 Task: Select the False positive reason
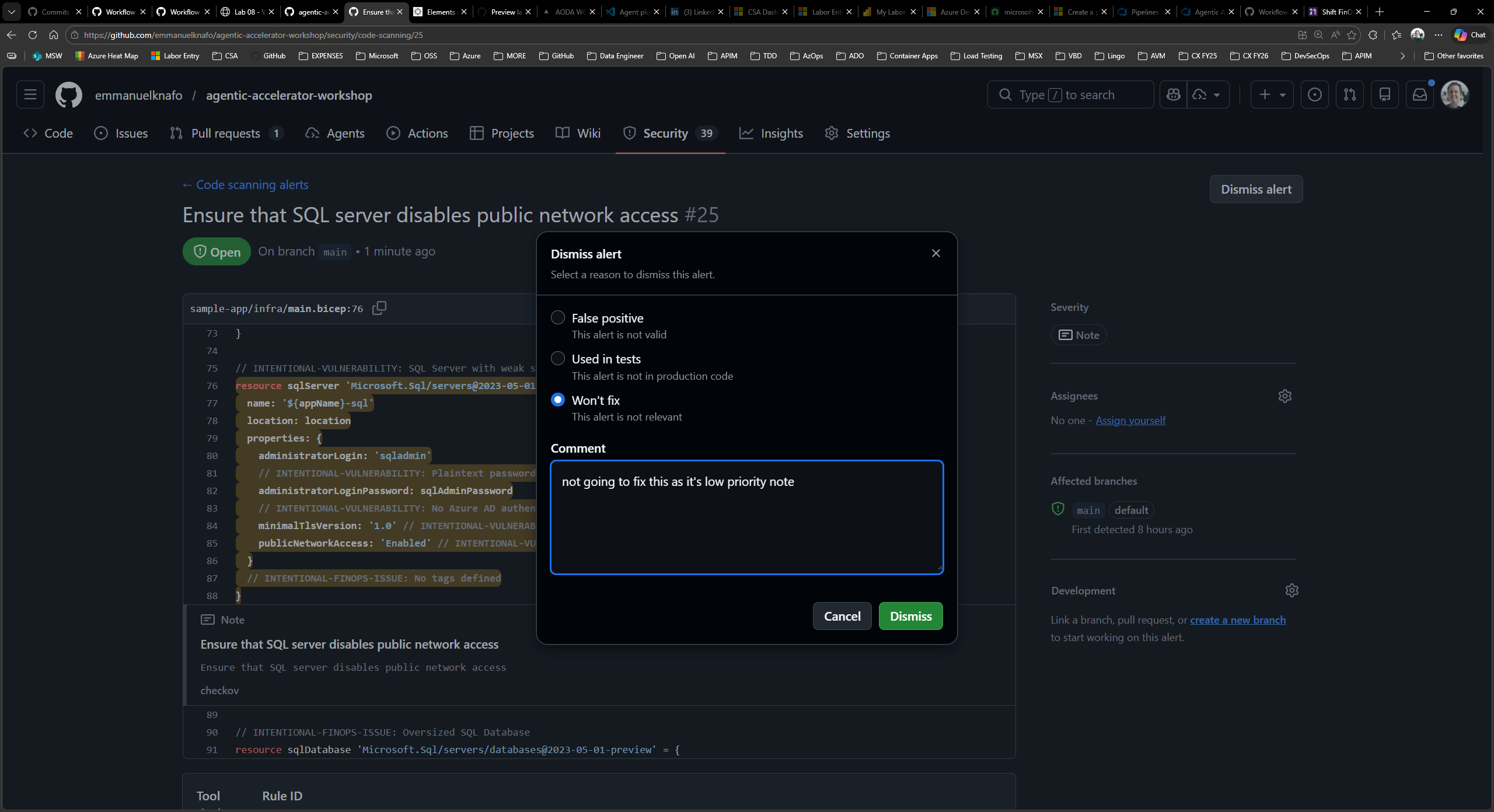pyautogui.click(x=557, y=317)
